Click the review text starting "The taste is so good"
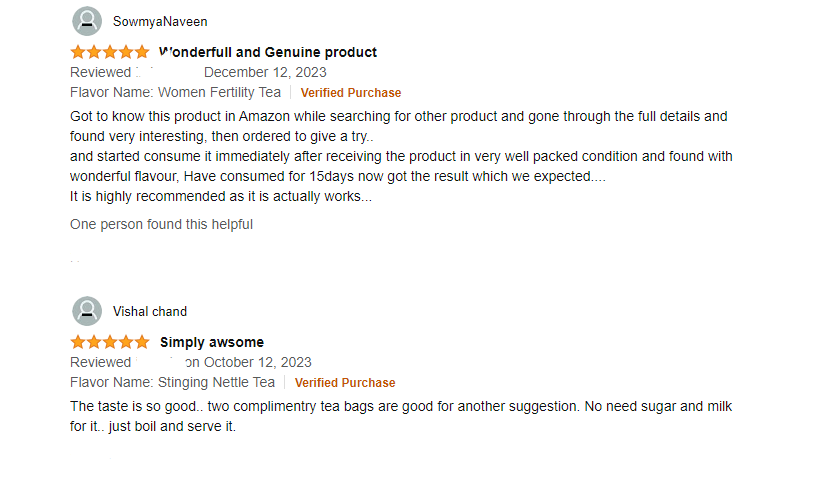This screenshot has width=831, height=488. click(x=400, y=406)
